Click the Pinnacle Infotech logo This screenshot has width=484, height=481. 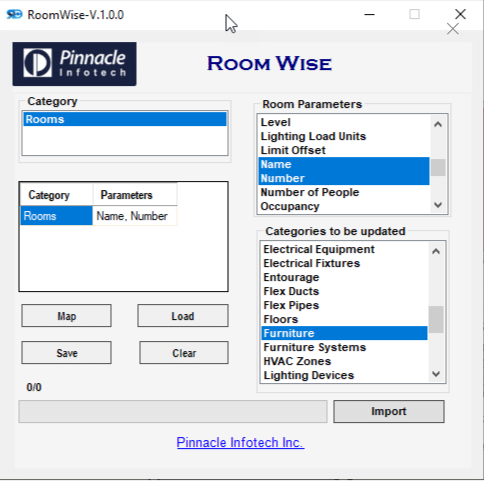click(74, 64)
